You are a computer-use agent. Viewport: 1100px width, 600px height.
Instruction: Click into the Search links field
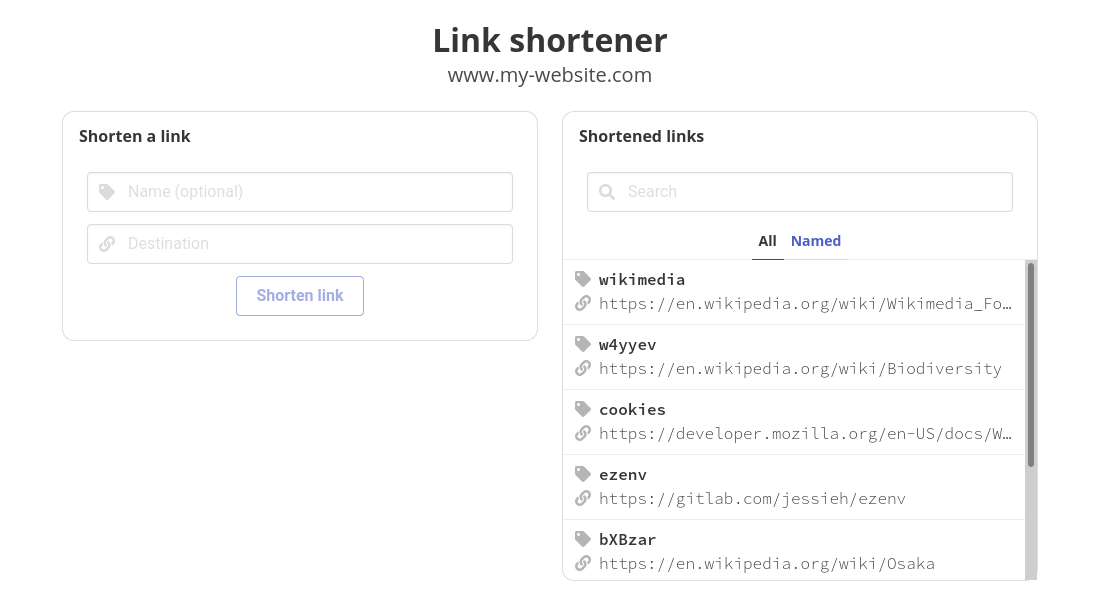(x=800, y=192)
